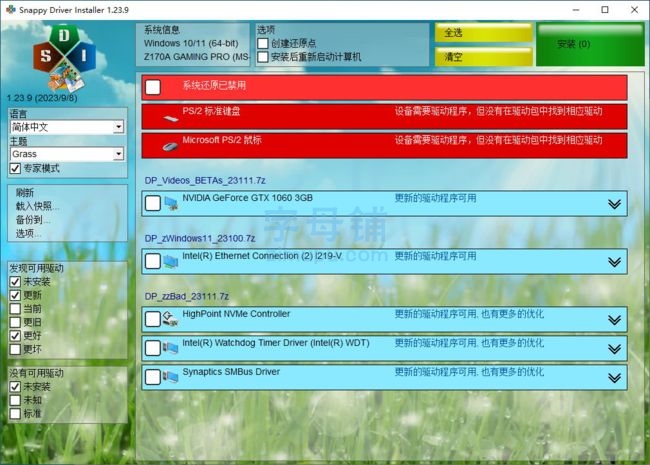Click the version text 1.23.9 (2023/9/8)
This screenshot has width=650, height=465.
(x=42, y=99)
